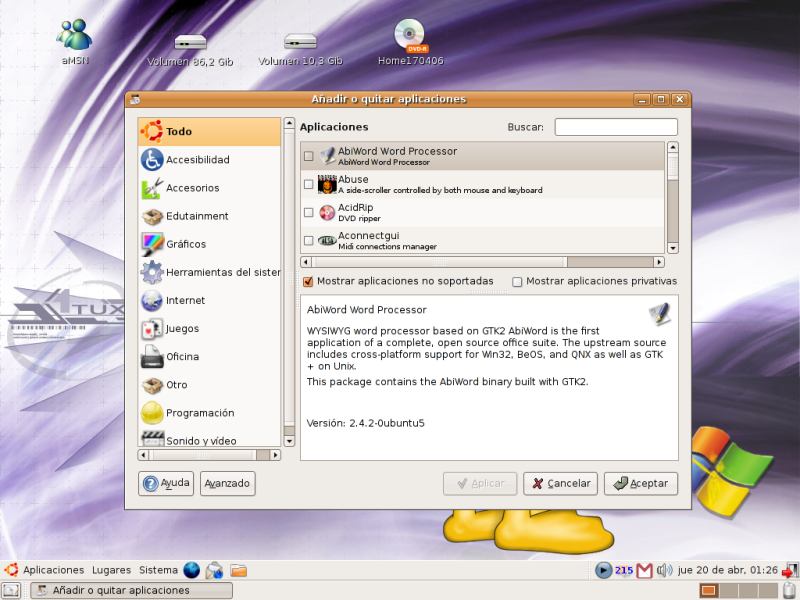Open the Sonido y vídeo category

coord(209,438)
